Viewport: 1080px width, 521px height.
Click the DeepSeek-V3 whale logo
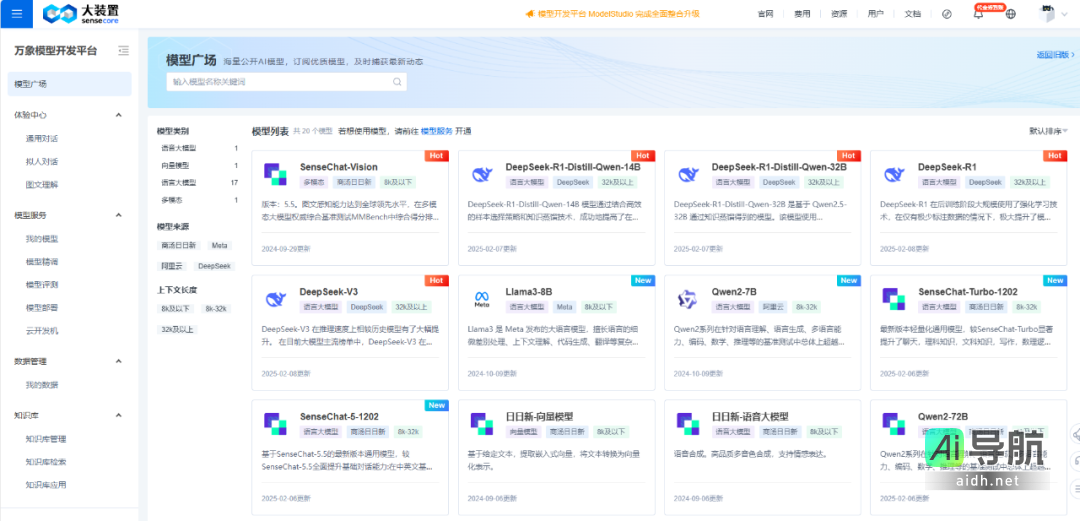click(276, 299)
